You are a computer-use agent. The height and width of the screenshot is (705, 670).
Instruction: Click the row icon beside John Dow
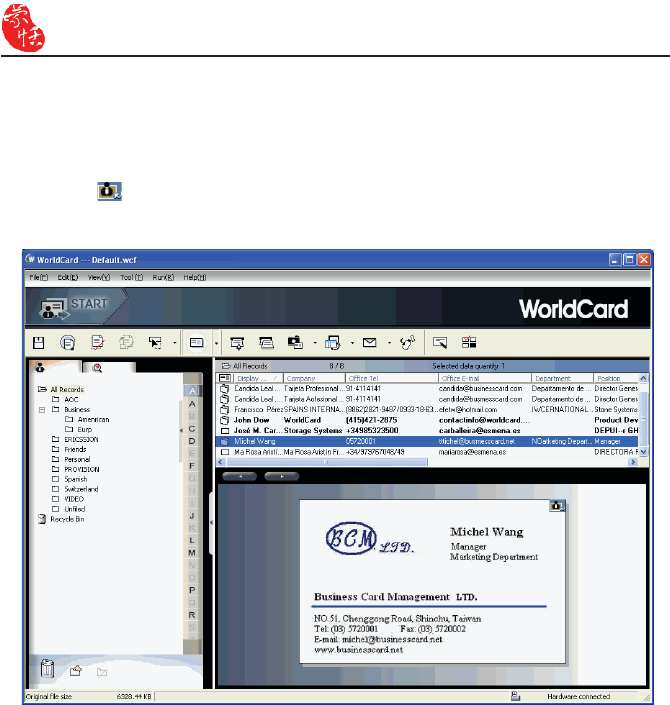[x=225, y=420]
